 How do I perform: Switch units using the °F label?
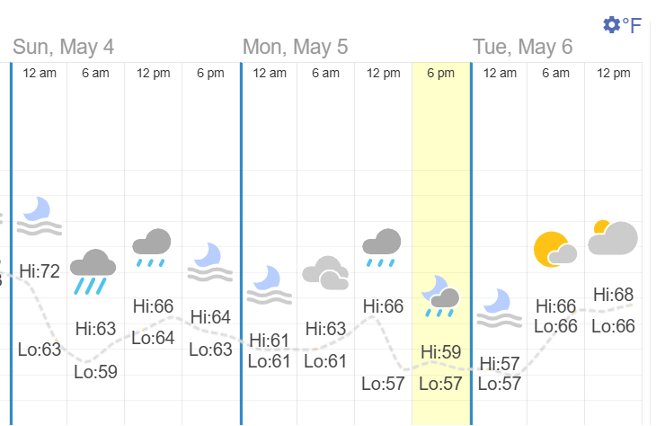[633, 25]
